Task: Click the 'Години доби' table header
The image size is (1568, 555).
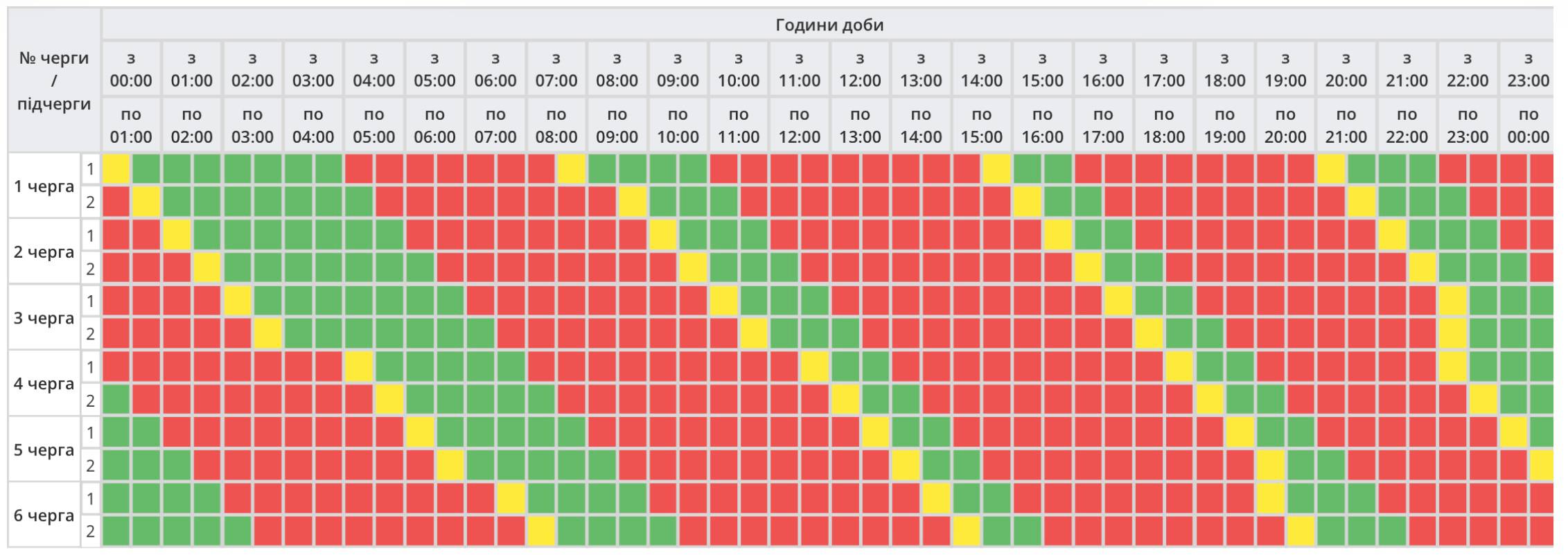Action: (x=829, y=25)
